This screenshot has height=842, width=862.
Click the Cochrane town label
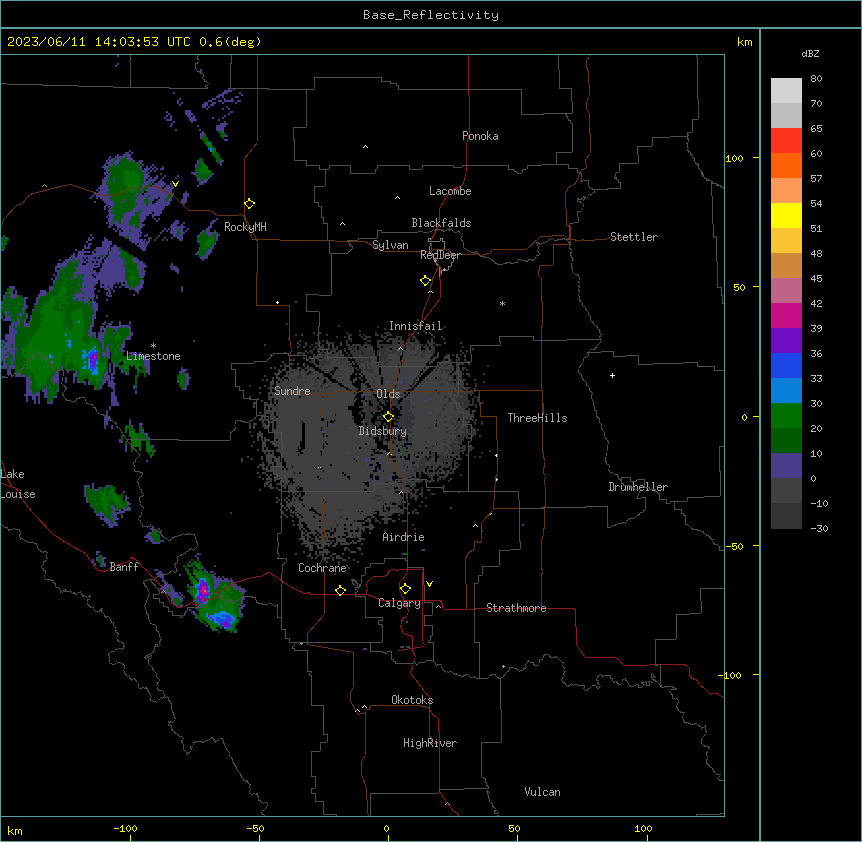322,568
